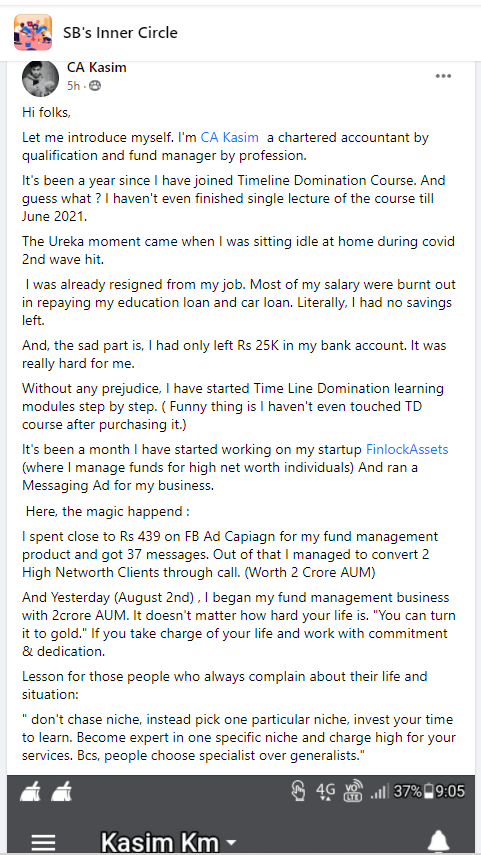This screenshot has width=481, height=855.
Task: Tap the notification bell icon
Action: coord(438,842)
